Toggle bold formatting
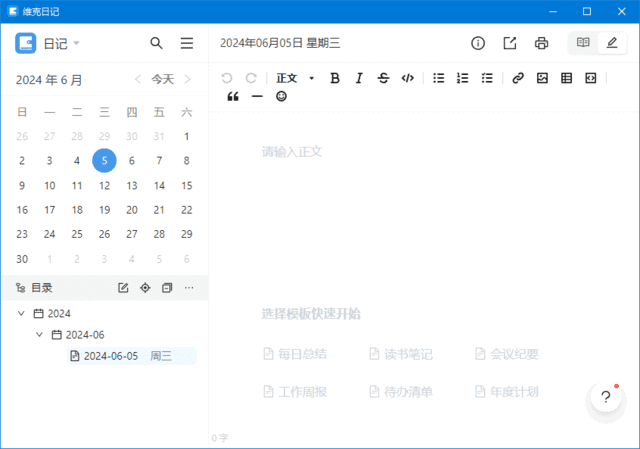640x449 pixels. coord(335,78)
